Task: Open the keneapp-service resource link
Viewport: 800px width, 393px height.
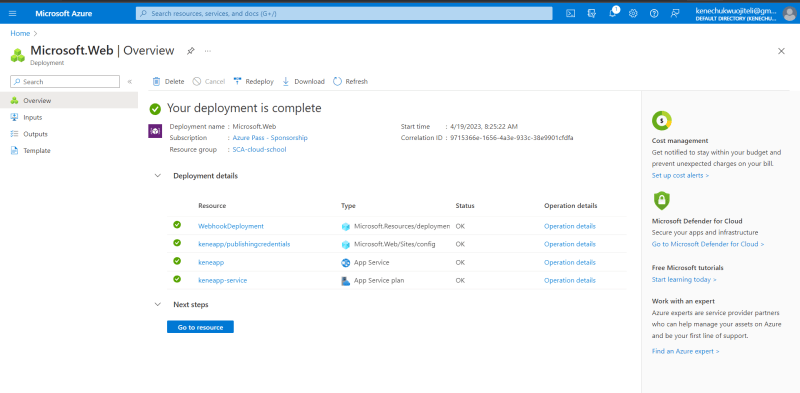Action: point(222,280)
